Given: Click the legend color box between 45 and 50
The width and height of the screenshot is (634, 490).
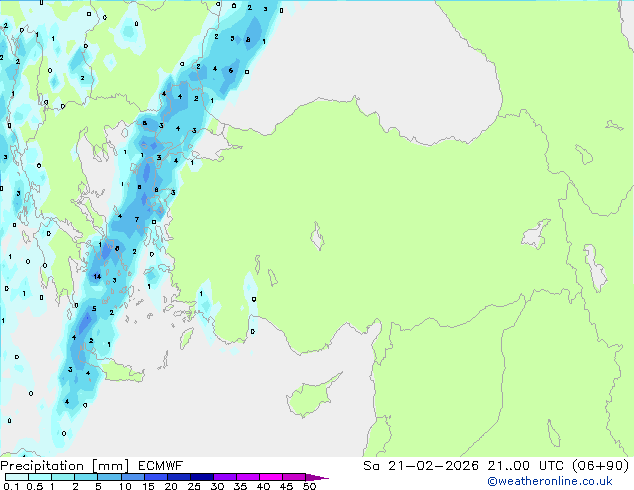Looking at the screenshot, I should click(x=294, y=477).
